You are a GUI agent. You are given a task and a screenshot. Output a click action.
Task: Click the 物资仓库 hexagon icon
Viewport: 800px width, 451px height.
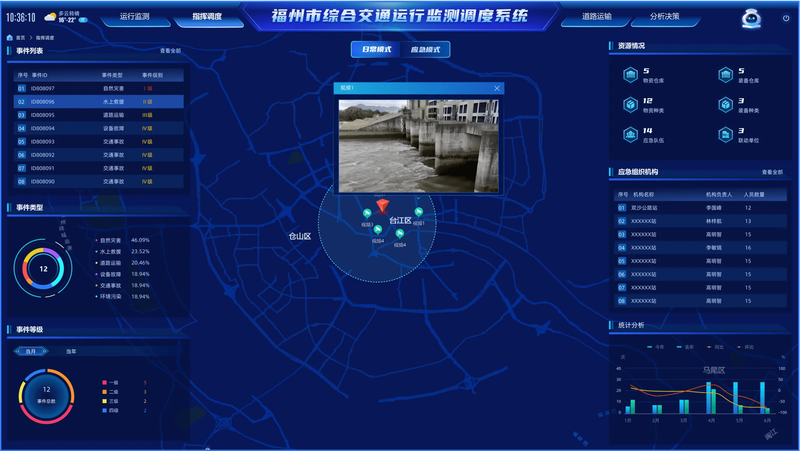tap(630, 75)
